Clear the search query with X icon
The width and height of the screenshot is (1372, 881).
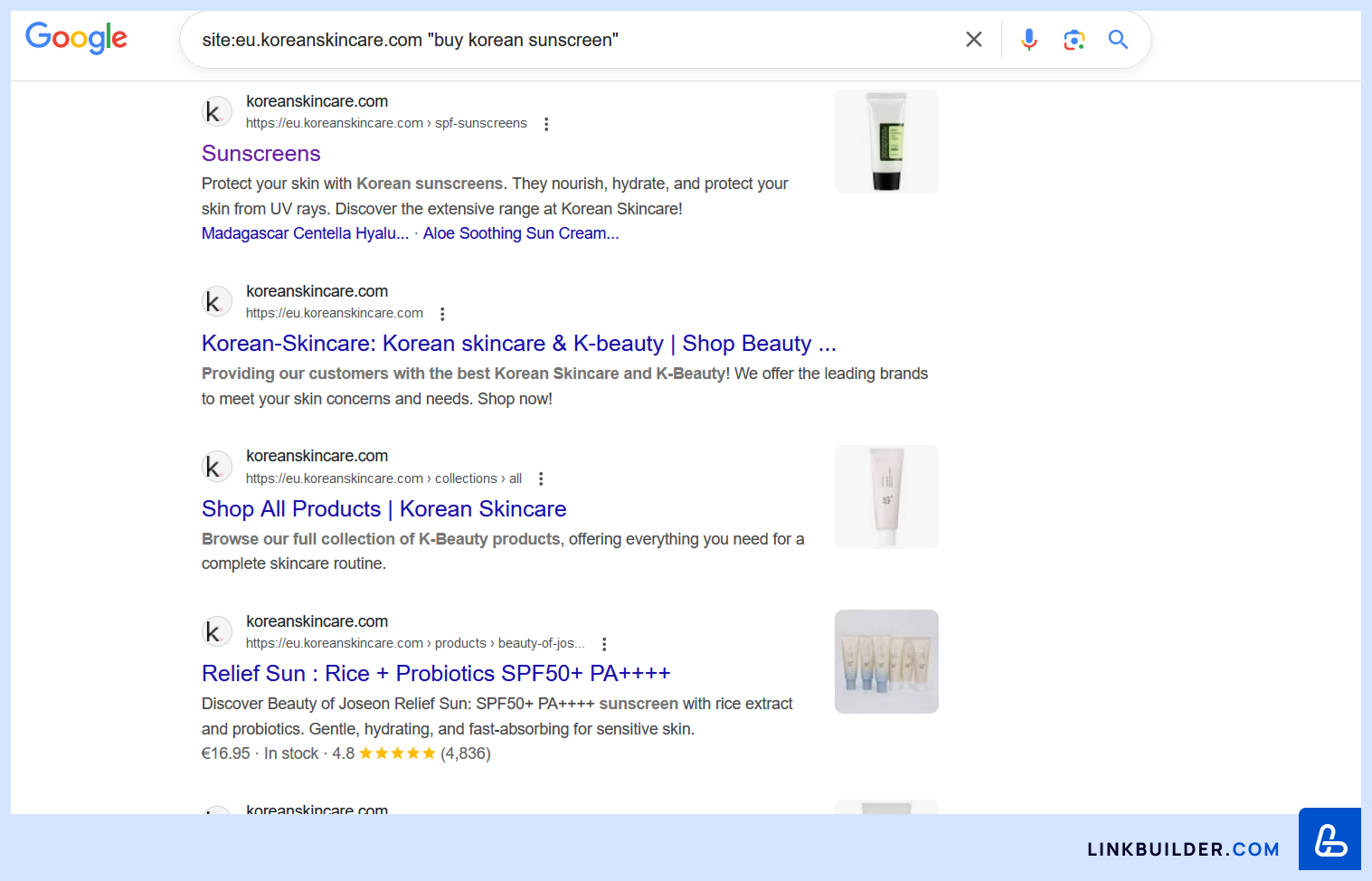click(973, 40)
